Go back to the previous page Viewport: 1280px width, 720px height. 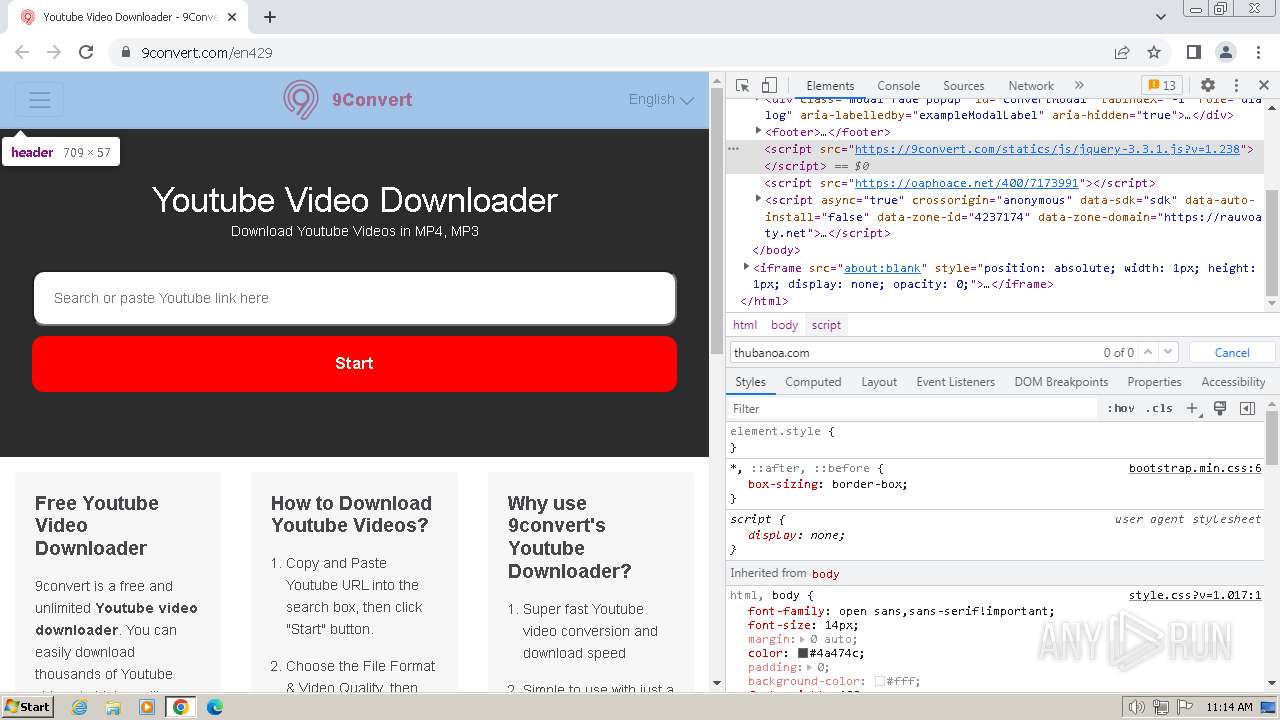(22, 52)
